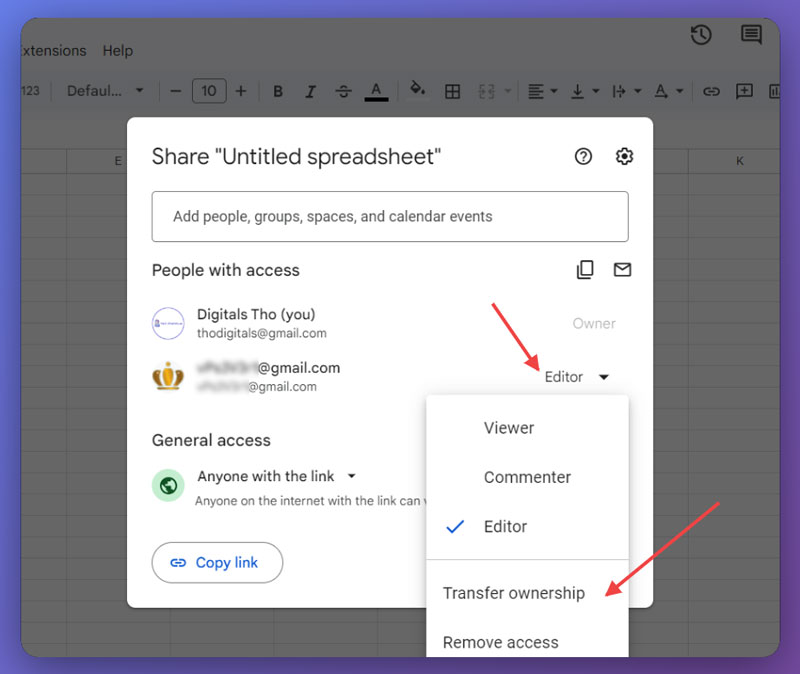
Task: Click the Copy link button
Action: [217, 562]
